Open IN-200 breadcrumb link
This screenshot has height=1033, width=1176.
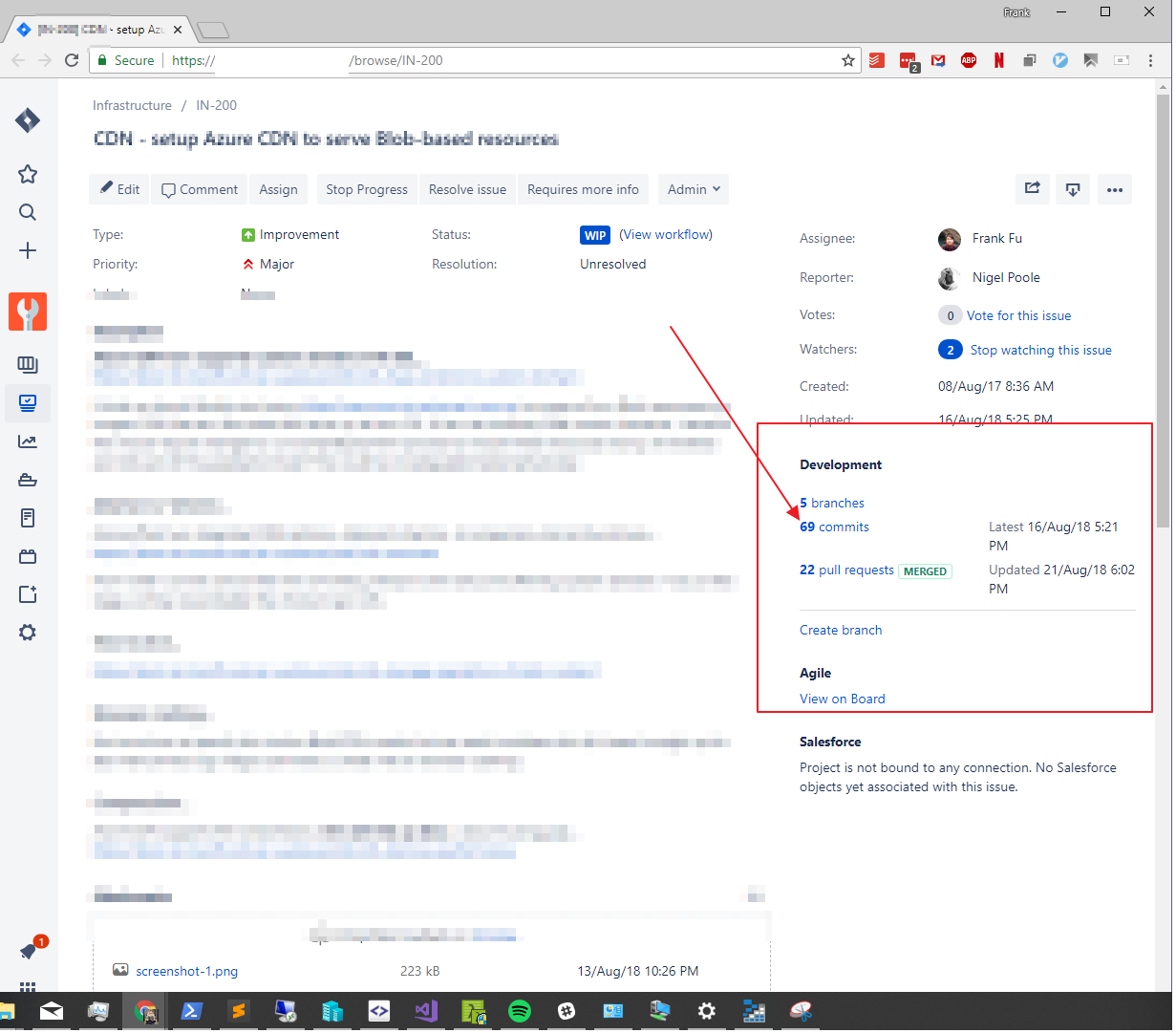click(217, 105)
